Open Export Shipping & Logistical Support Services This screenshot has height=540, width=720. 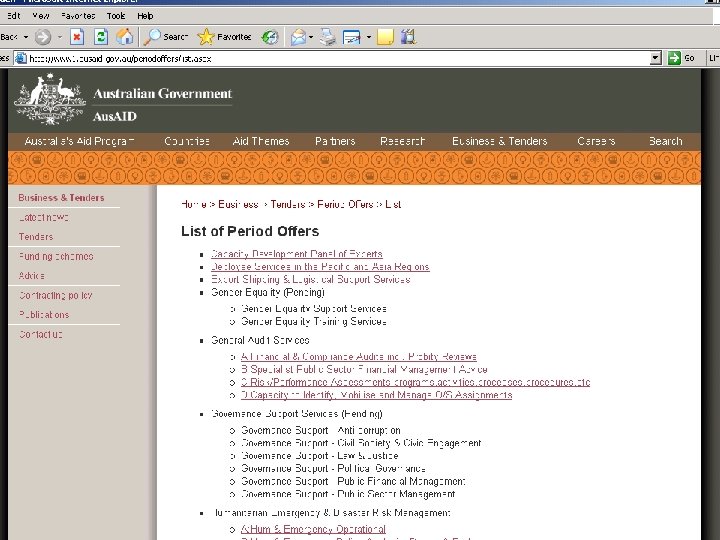point(310,280)
